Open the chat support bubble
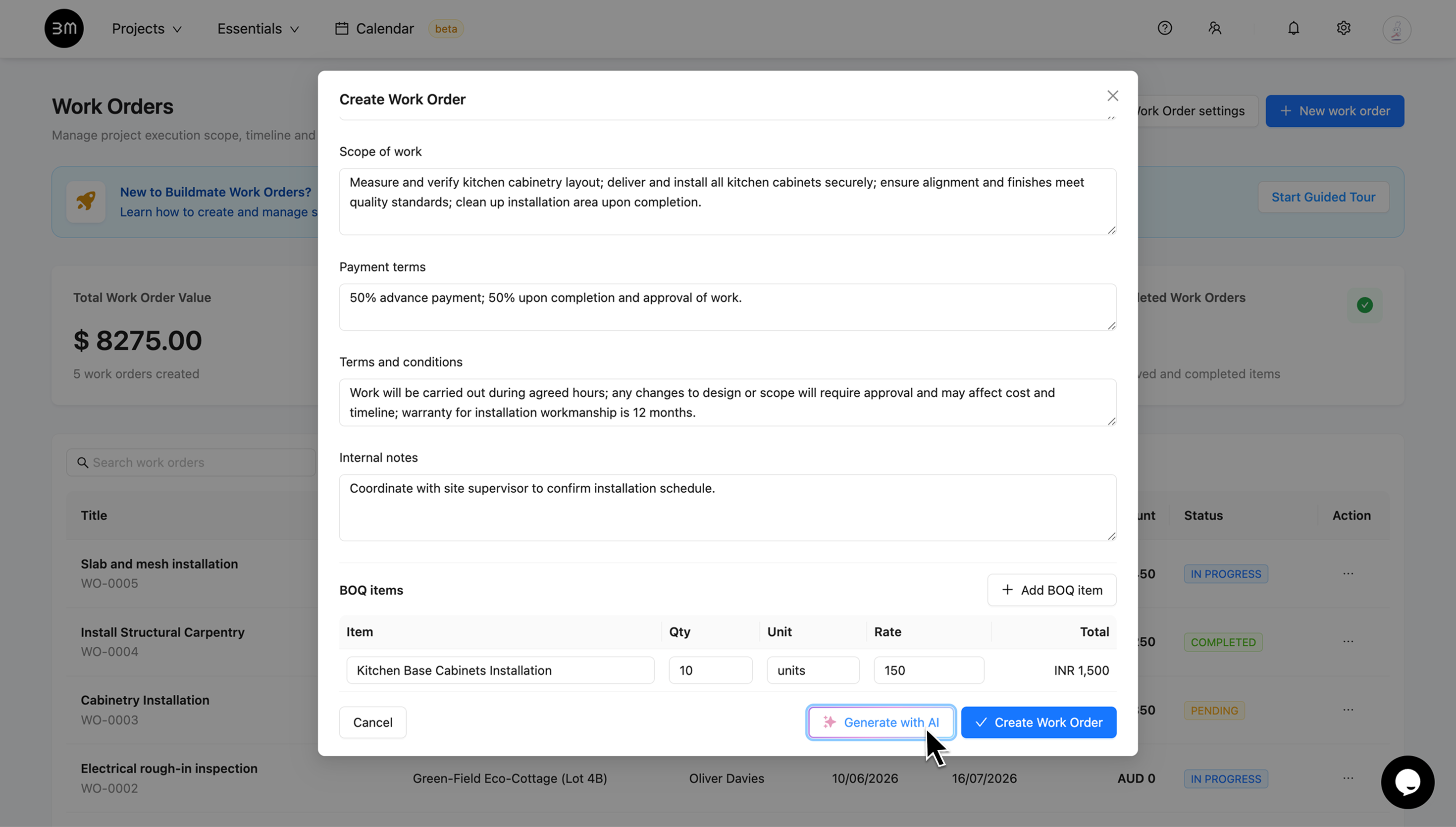The width and height of the screenshot is (1456, 827). [x=1407, y=781]
